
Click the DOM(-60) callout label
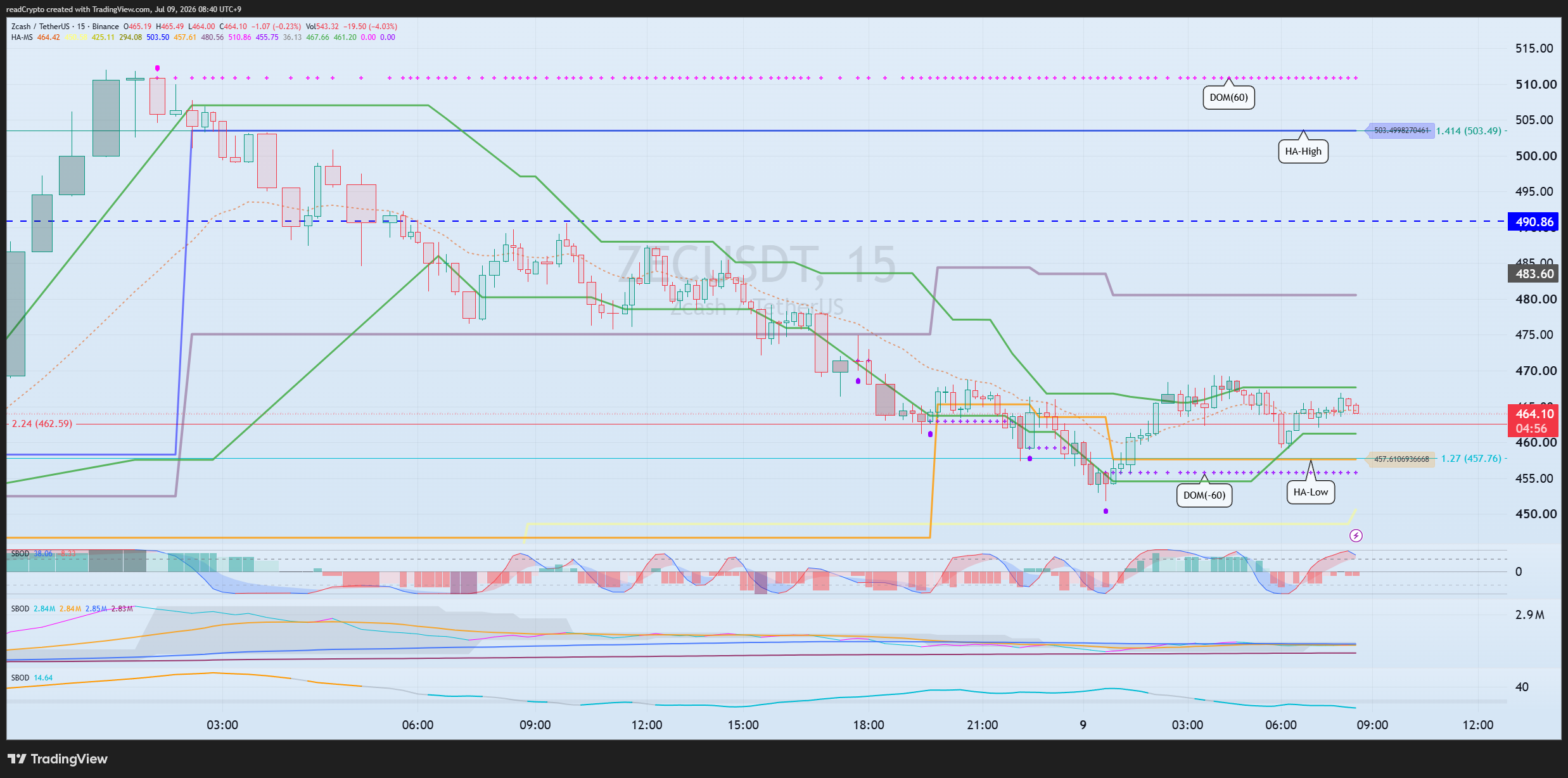(x=1204, y=495)
